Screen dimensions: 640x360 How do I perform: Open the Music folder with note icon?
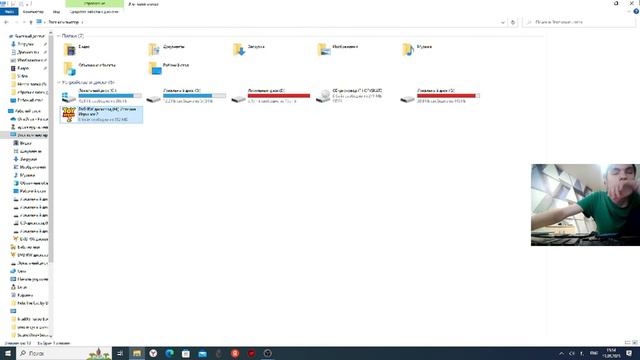(x=417, y=49)
